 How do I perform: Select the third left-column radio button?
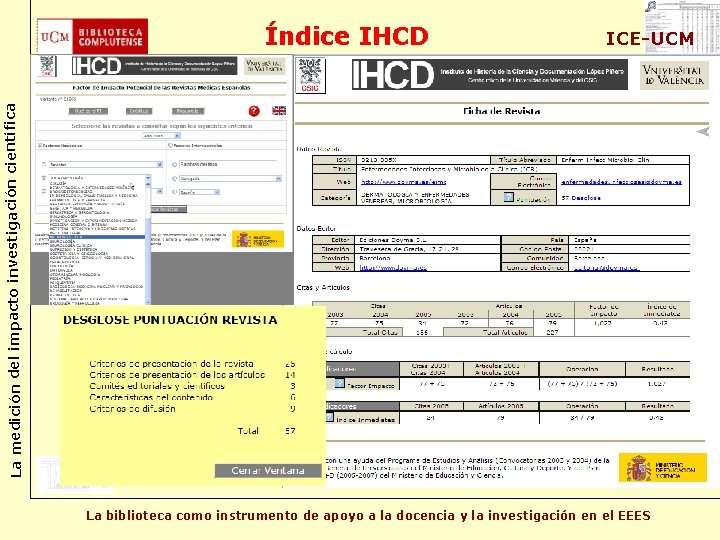(44, 191)
